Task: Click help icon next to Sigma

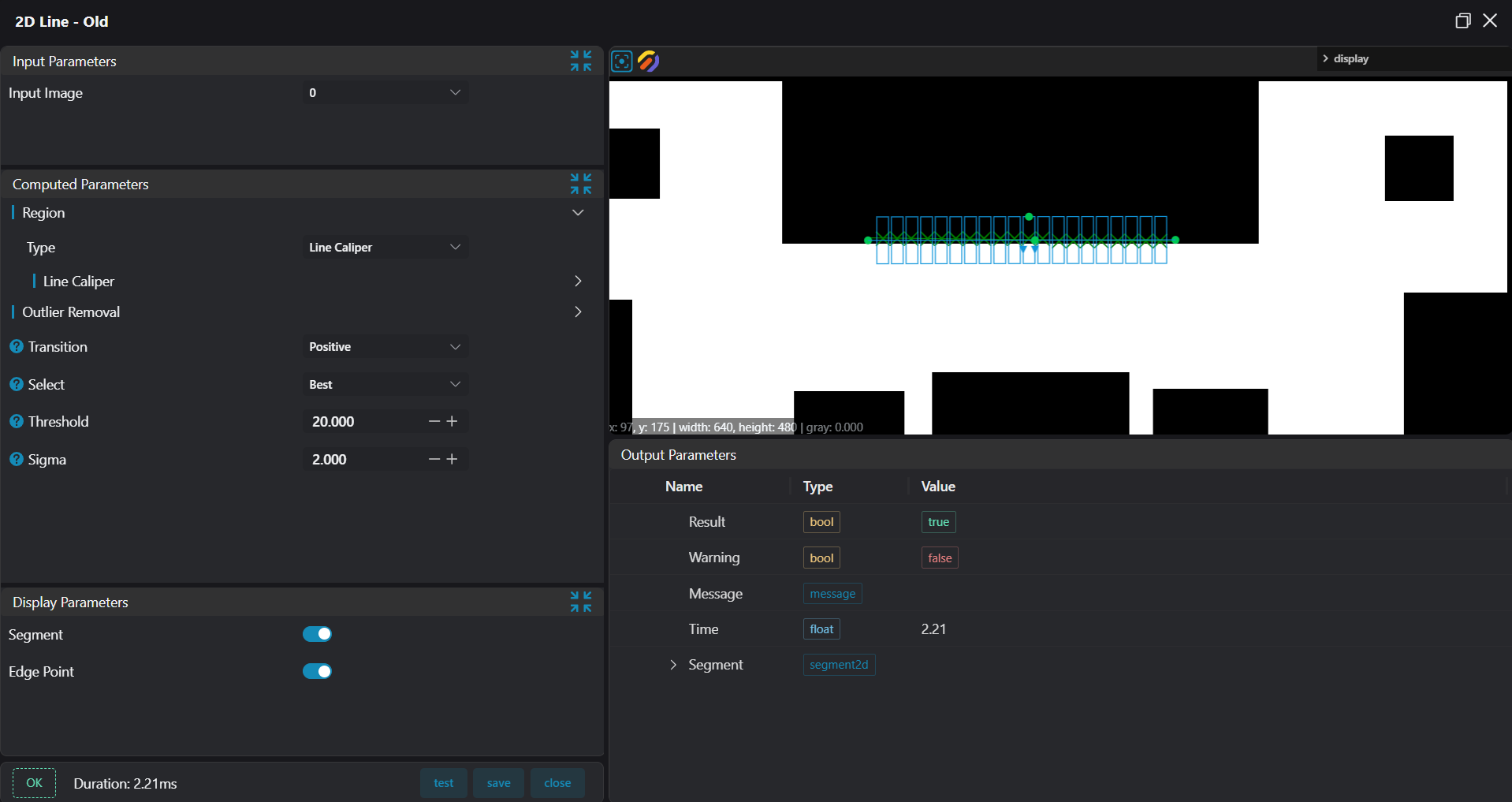Action: point(17,460)
